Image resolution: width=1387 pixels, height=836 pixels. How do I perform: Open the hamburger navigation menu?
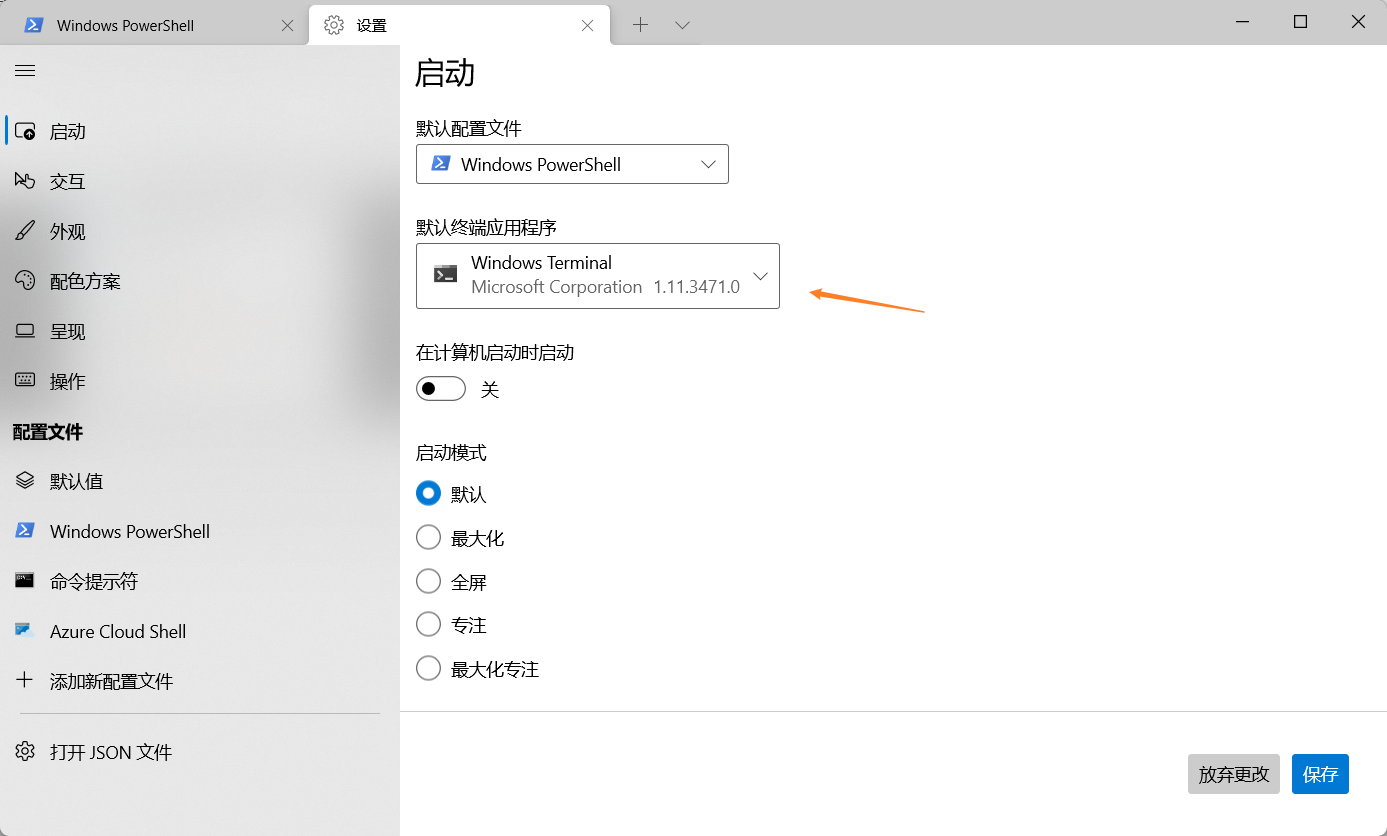tap(25, 70)
